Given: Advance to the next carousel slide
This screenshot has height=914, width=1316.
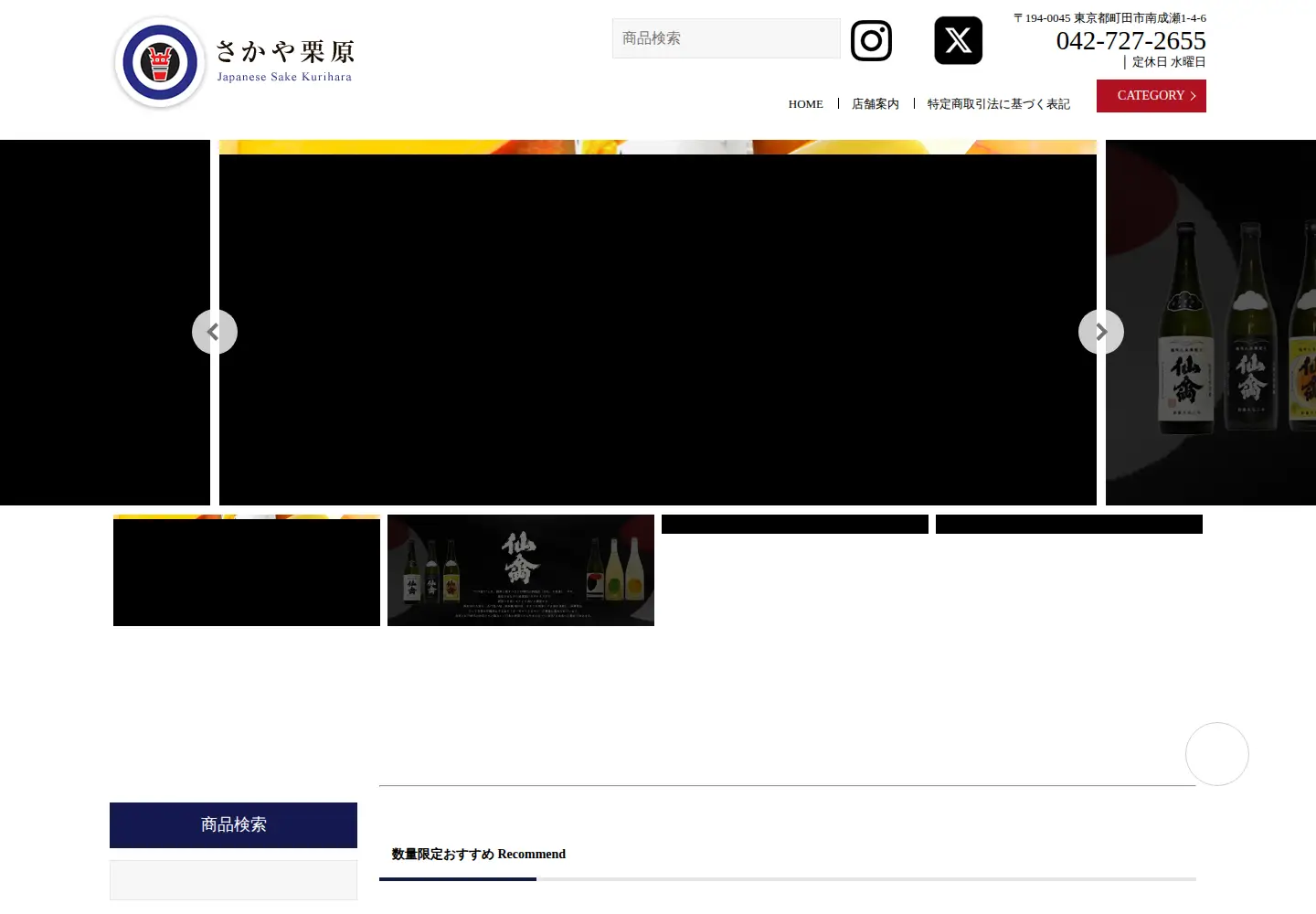Looking at the screenshot, I should point(1101,332).
